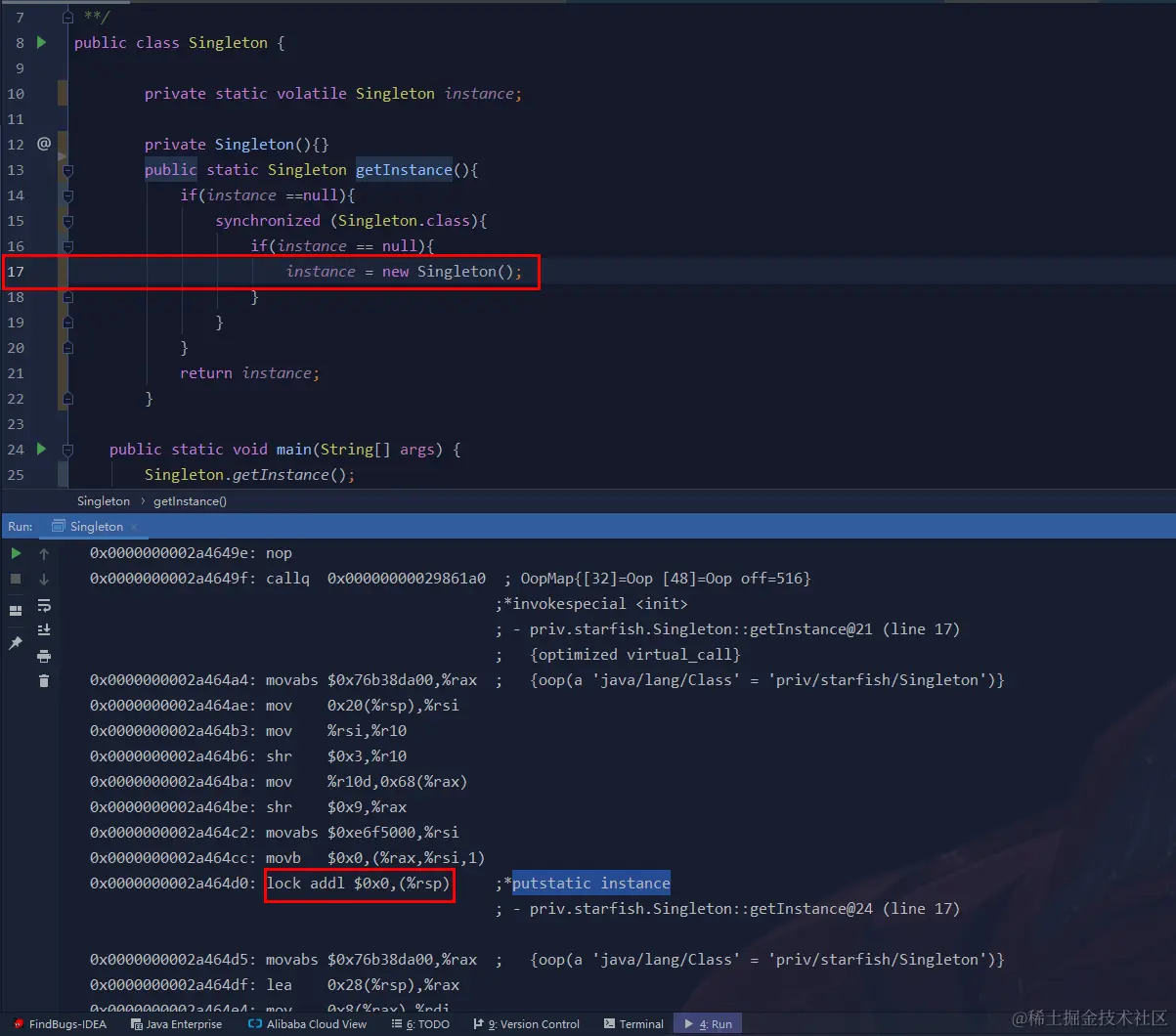Click fold end marker on line 19
The width and height of the screenshot is (1176, 1036).
[67, 323]
